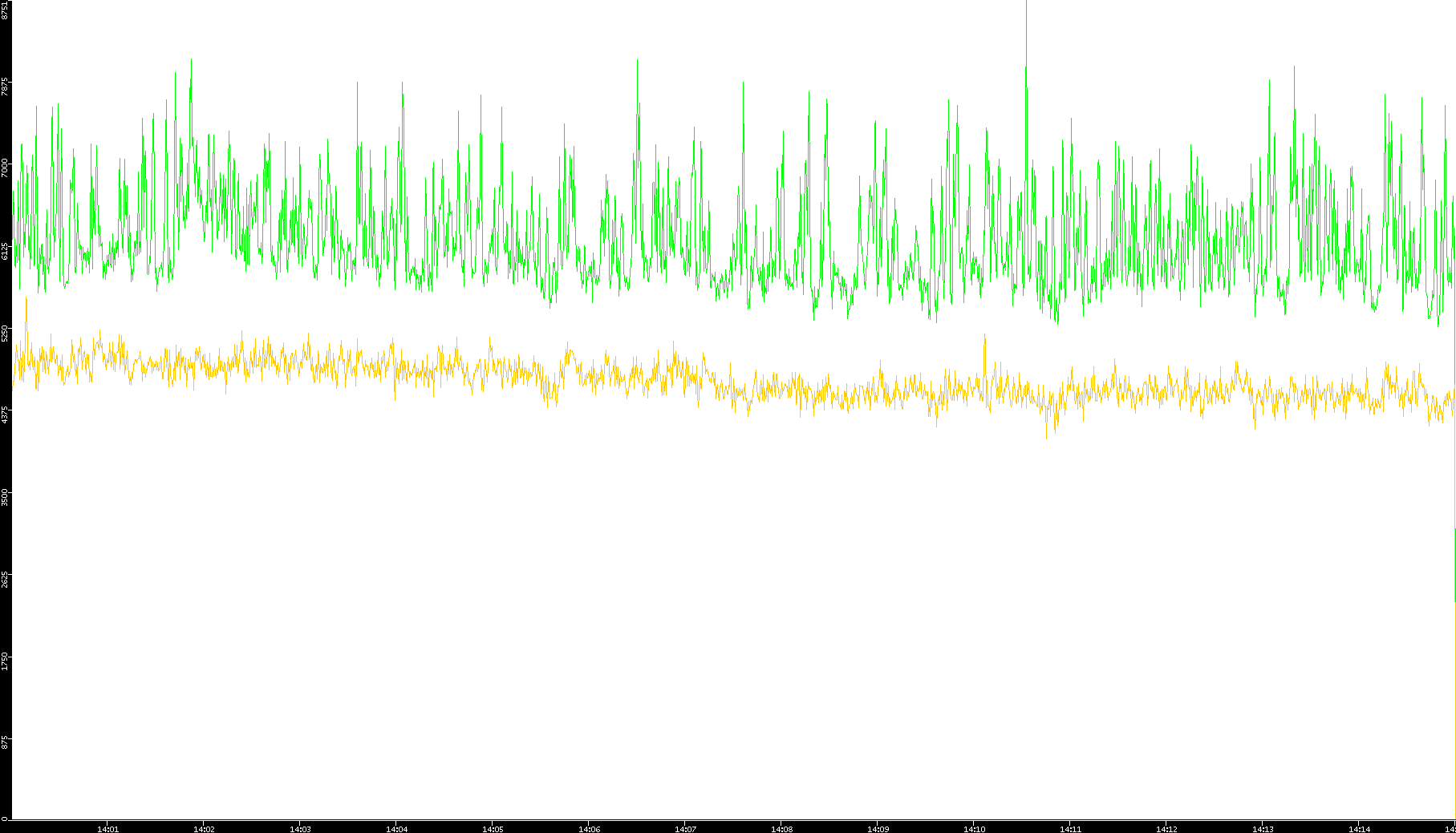Select the 14:08 time axis label
The height and width of the screenshot is (833, 1456).
tap(781, 829)
